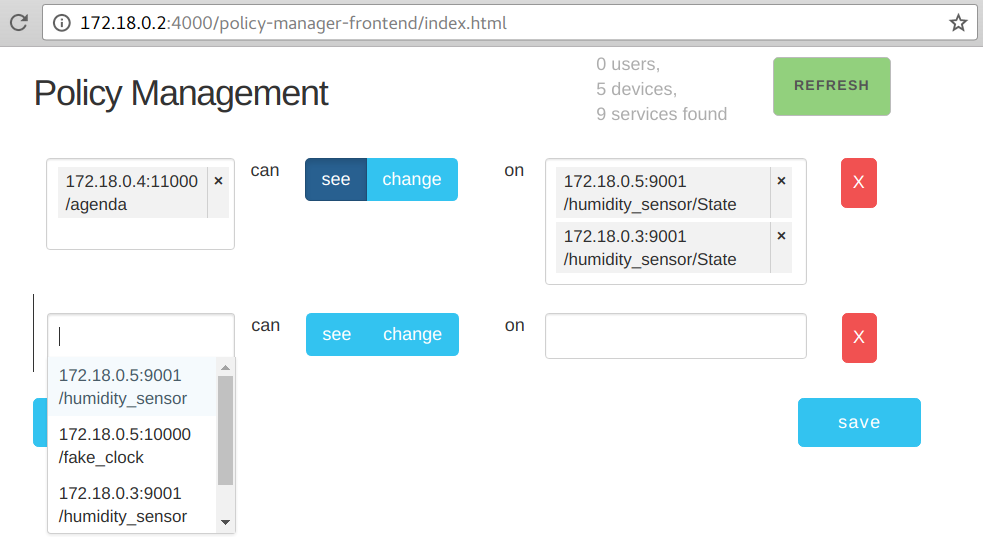Toggle 'see' permission in first policy

tap(336, 179)
